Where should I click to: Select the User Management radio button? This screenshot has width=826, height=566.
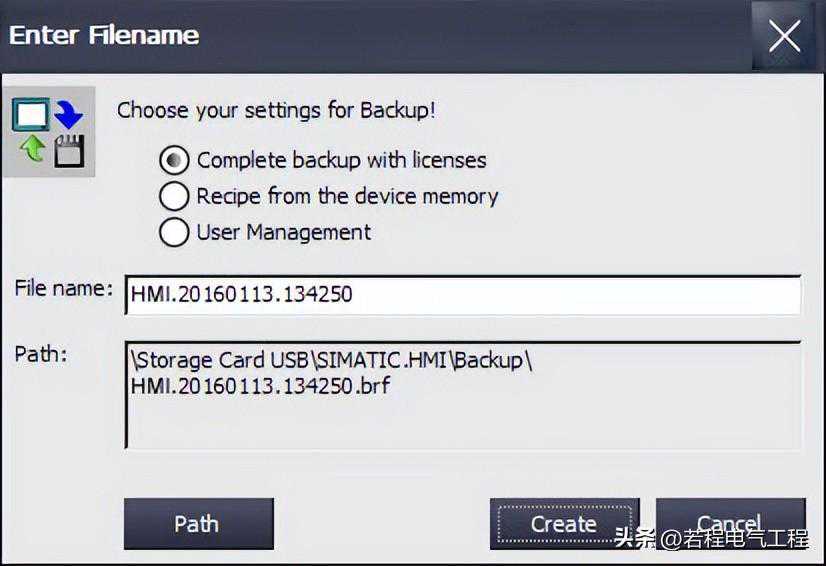point(174,232)
